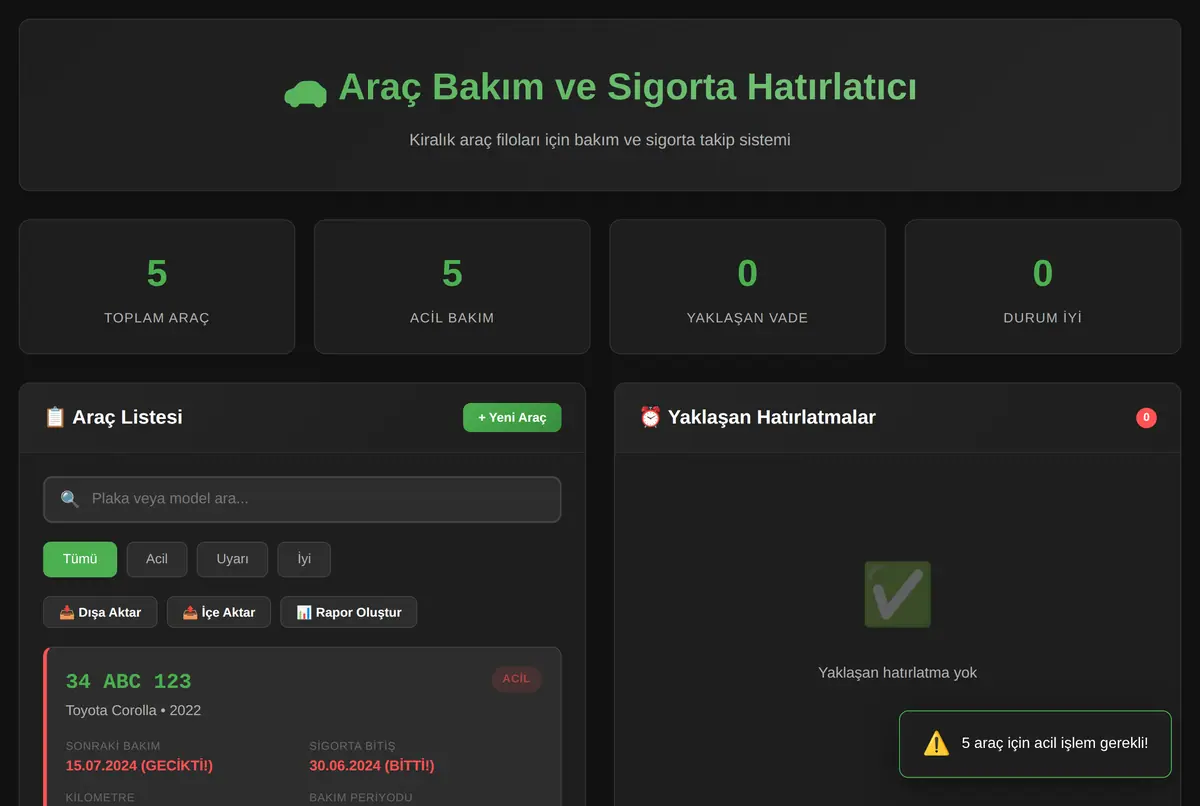Screen dimensions: 1200x806
Task: Open the Yaklaşan Vade stat card
Action: (x=747, y=287)
